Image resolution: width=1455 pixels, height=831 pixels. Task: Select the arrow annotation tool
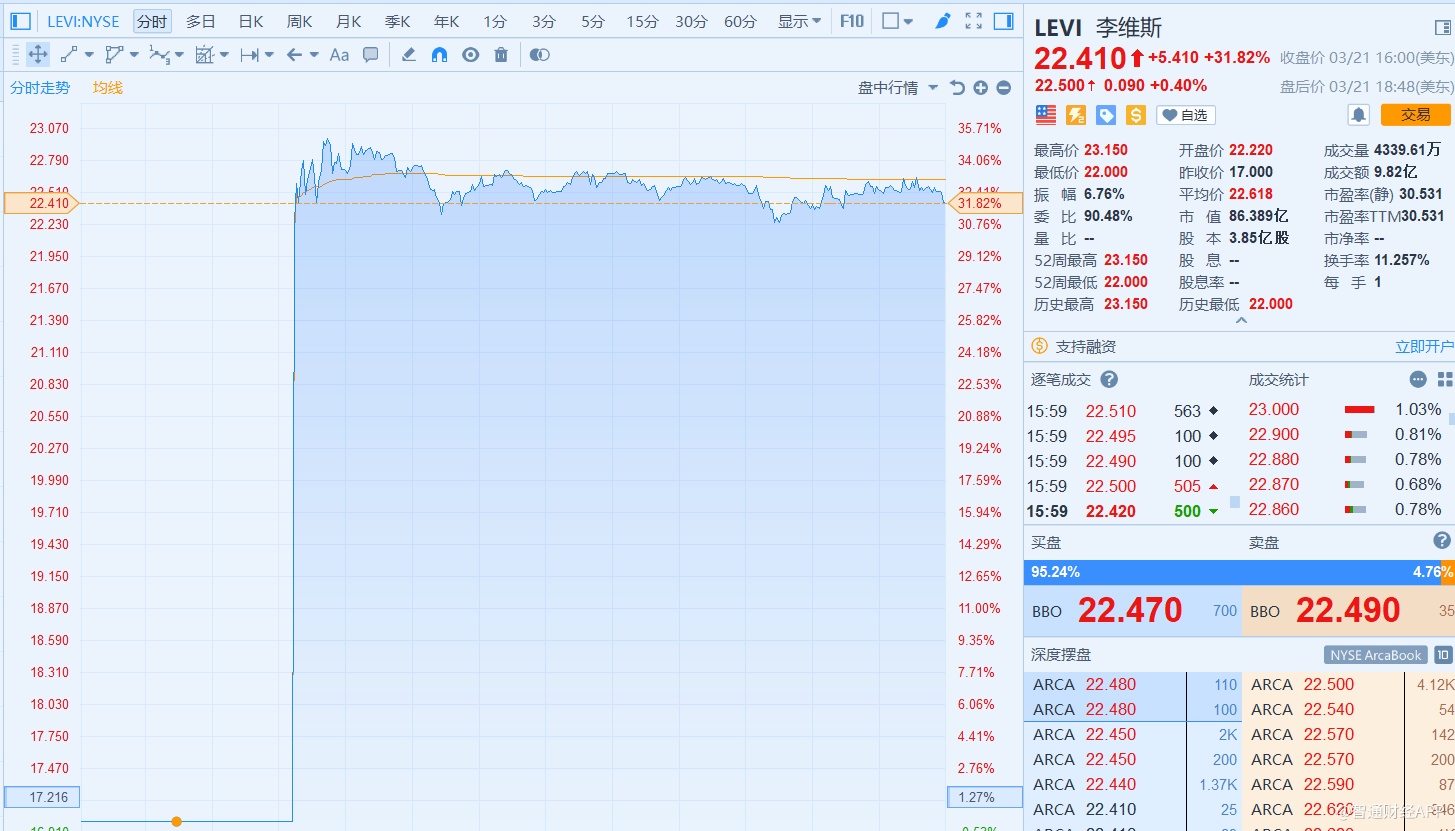coord(294,55)
